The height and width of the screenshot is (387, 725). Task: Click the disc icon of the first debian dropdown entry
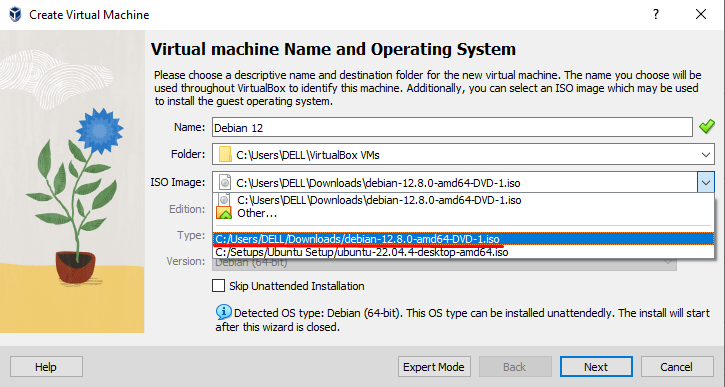tap(224, 200)
